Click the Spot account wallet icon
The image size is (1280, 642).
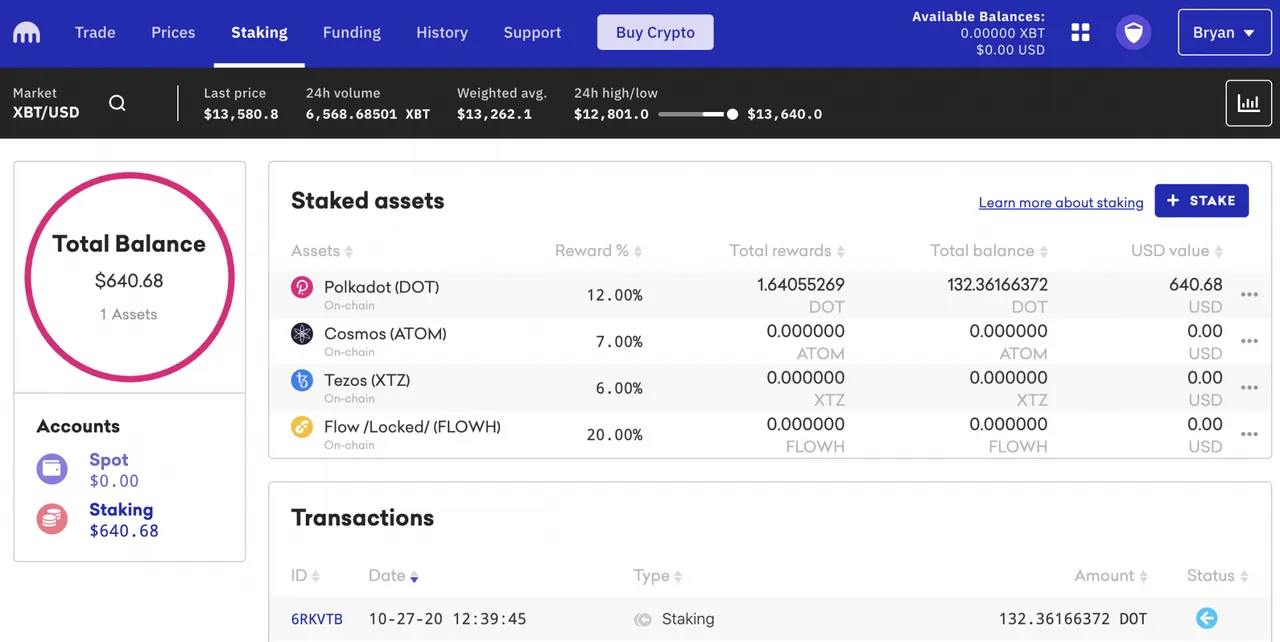tap(52, 469)
